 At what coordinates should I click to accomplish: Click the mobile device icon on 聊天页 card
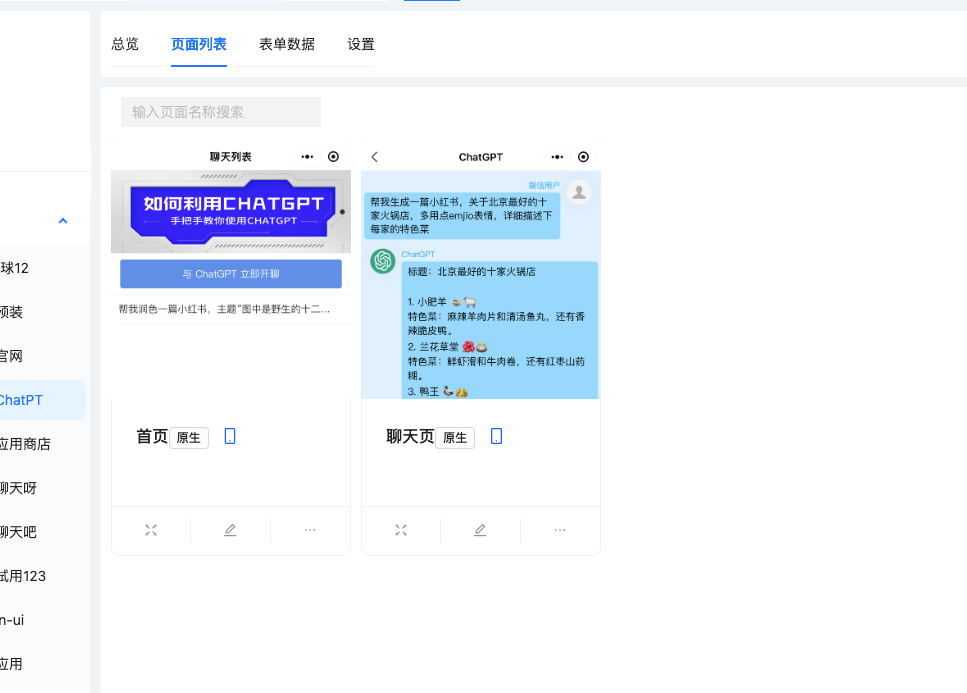[x=496, y=436]
